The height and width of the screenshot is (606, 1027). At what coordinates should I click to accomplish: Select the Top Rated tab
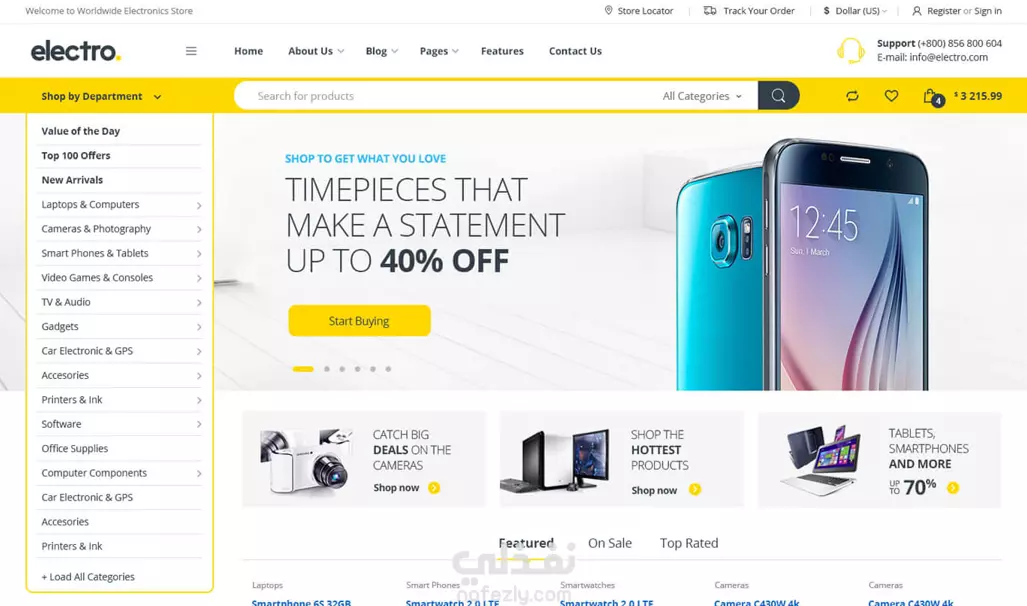[x=689, y=543]
